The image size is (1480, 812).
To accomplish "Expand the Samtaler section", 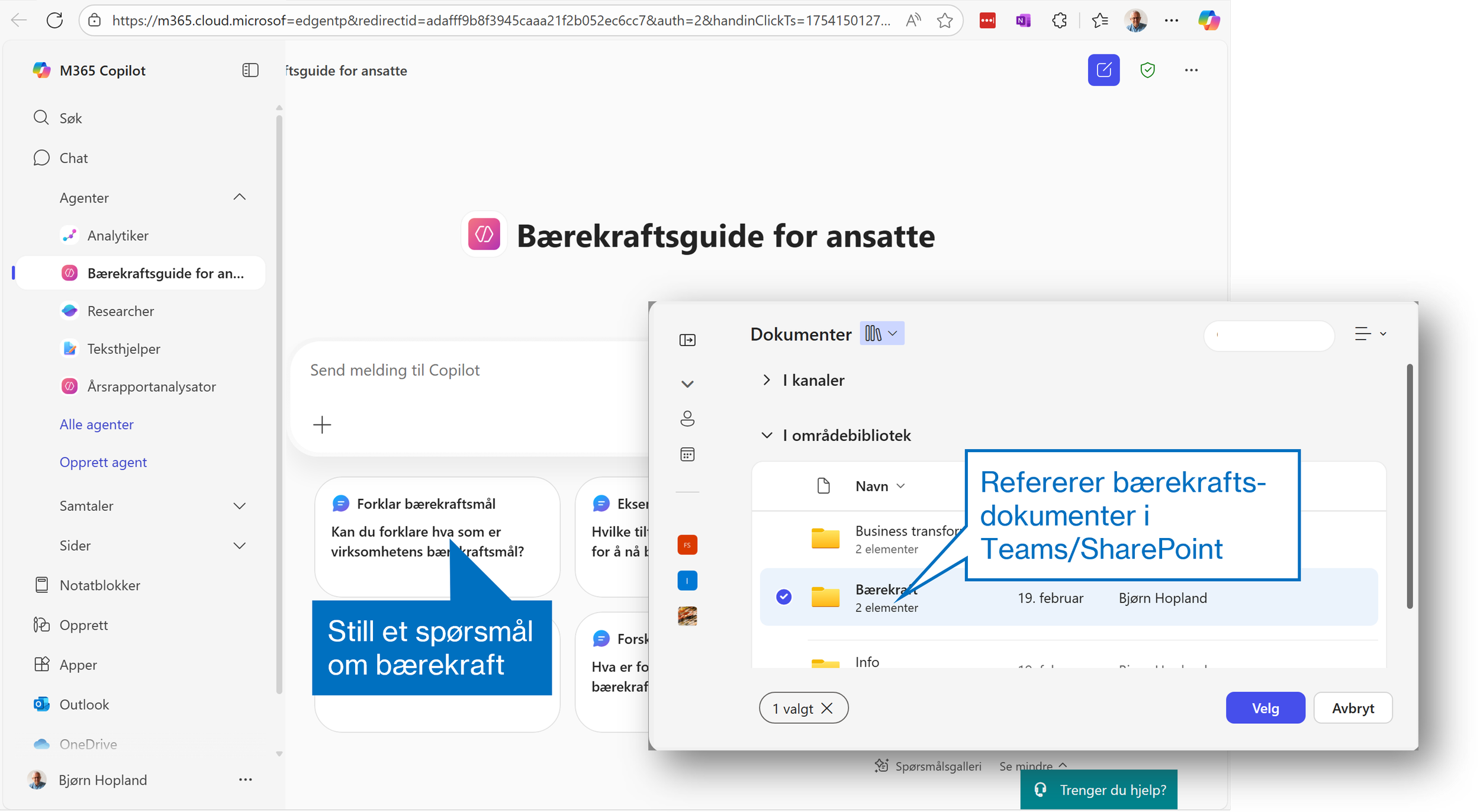I will click(x=239, y=506).
